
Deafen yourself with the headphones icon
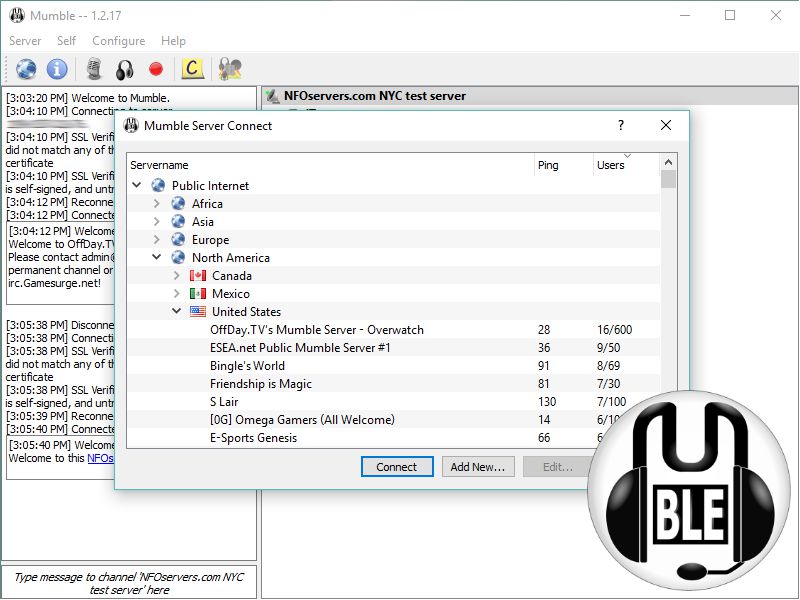125,69
